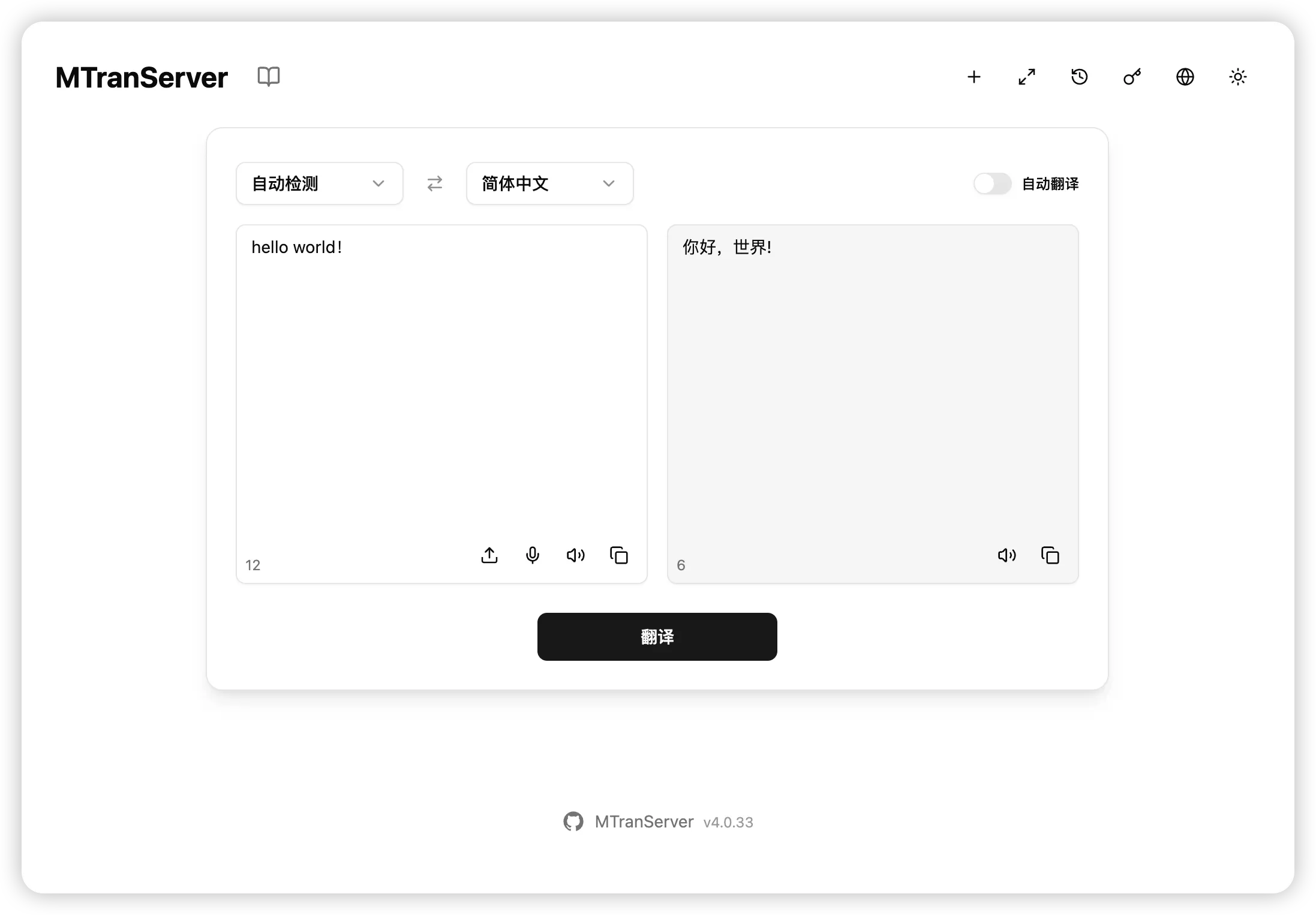Image resolution: width=1316 pixels, height=915 pixels.
Task: Change interface language via globe icon
Action: click(x=1185, y=77)
